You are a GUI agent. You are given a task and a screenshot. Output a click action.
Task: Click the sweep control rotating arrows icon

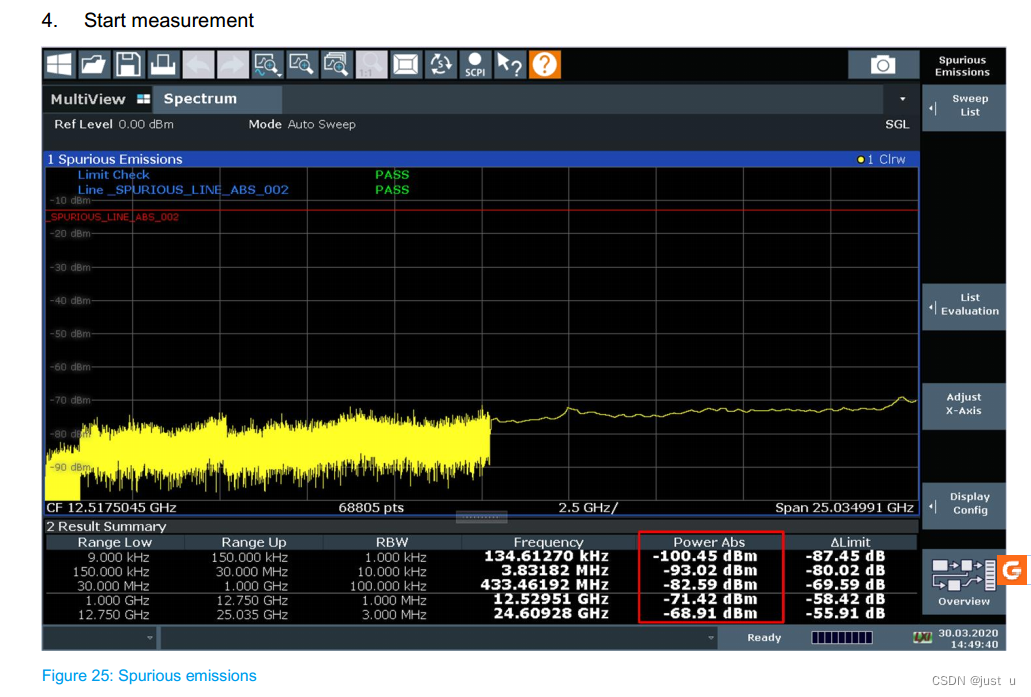(440, 65)
